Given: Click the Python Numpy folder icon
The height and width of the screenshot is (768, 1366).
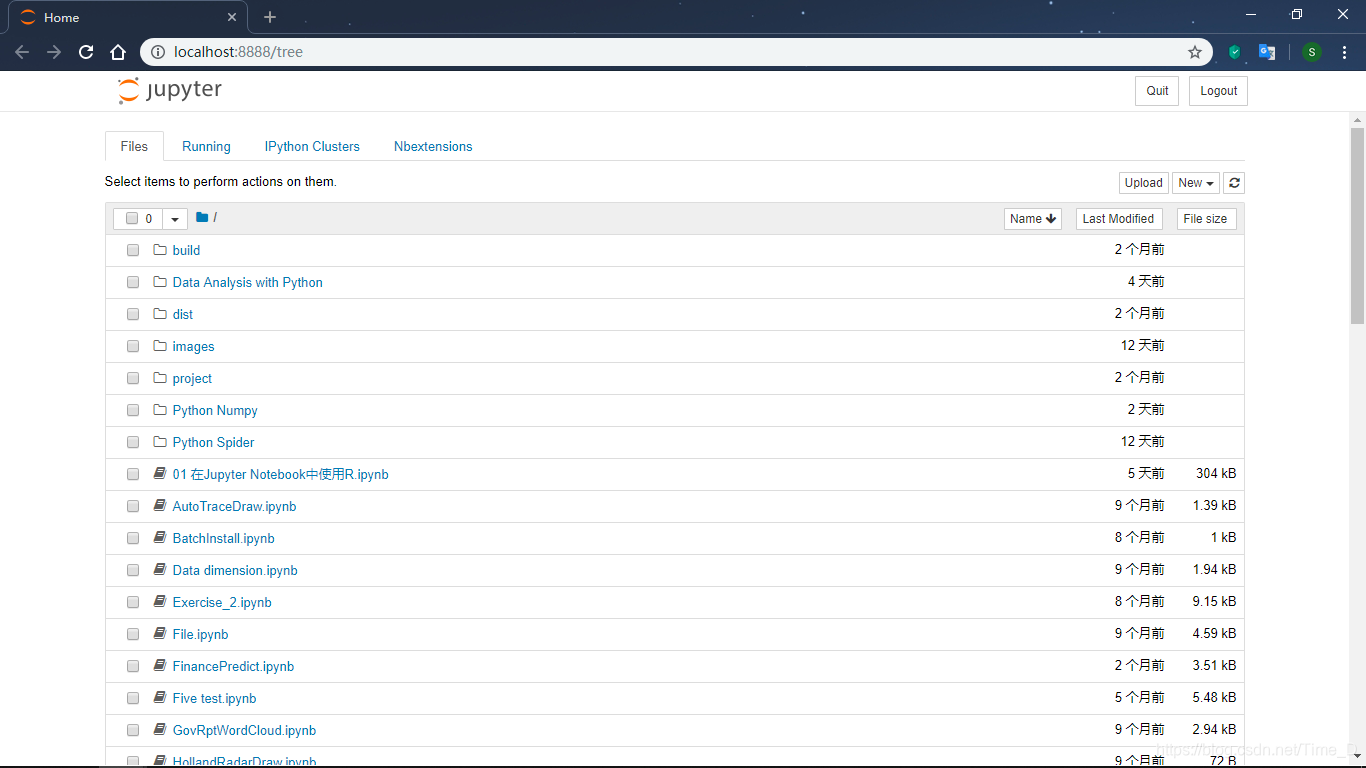Looking at the screenshot, I should pyautogui.click(x=160, y=410).
